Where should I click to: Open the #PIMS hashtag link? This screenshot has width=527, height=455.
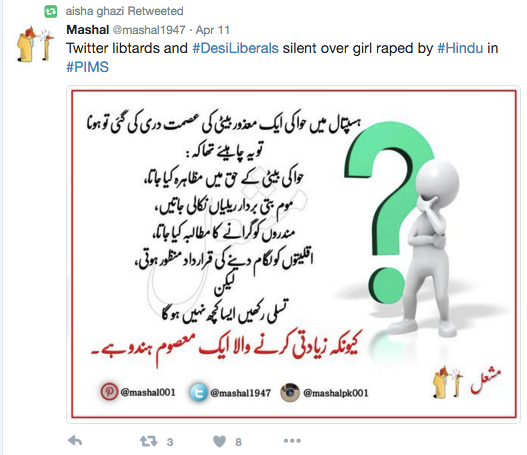(x=87, y=67)
